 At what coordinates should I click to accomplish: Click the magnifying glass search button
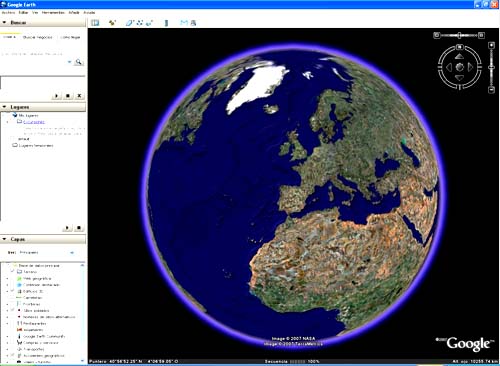(x=78, y=62)
